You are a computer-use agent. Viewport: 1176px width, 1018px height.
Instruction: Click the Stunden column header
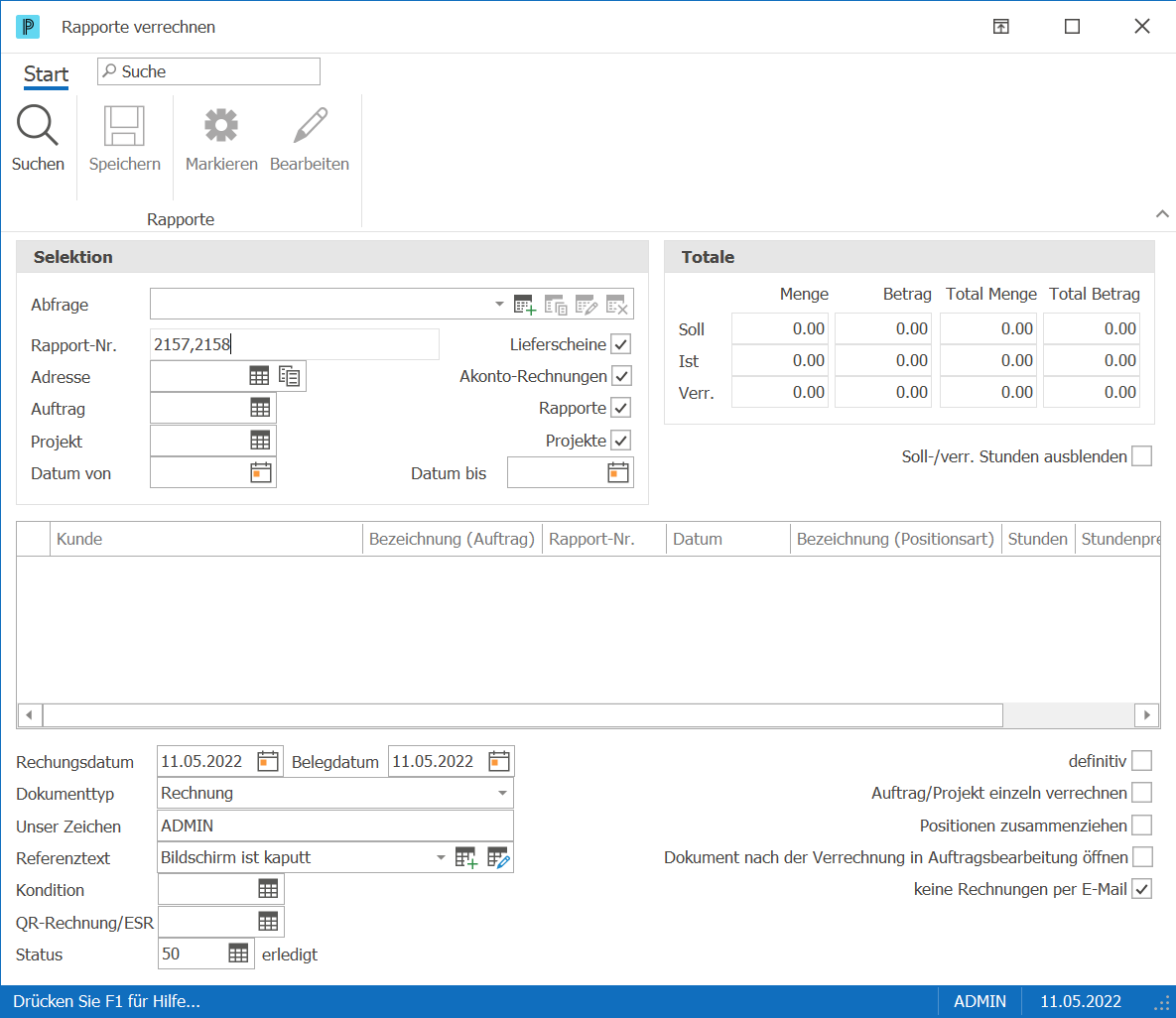[1037, 539]
